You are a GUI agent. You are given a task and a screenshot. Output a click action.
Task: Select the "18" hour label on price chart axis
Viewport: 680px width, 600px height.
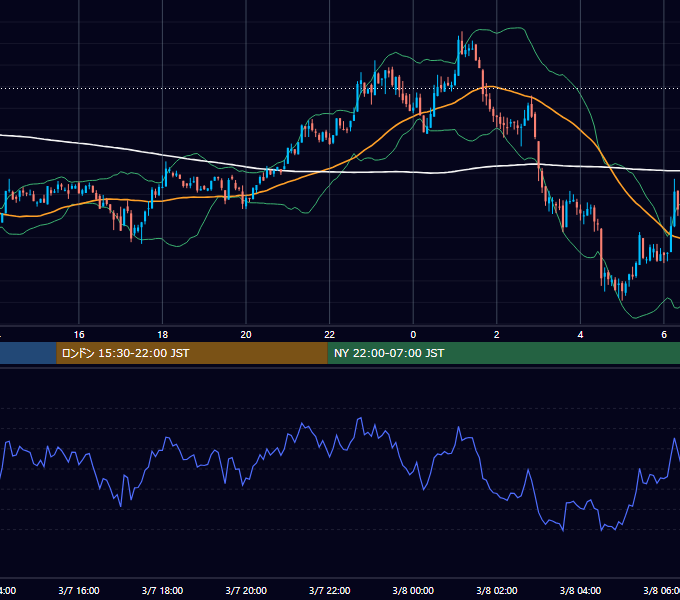(163, 335)
